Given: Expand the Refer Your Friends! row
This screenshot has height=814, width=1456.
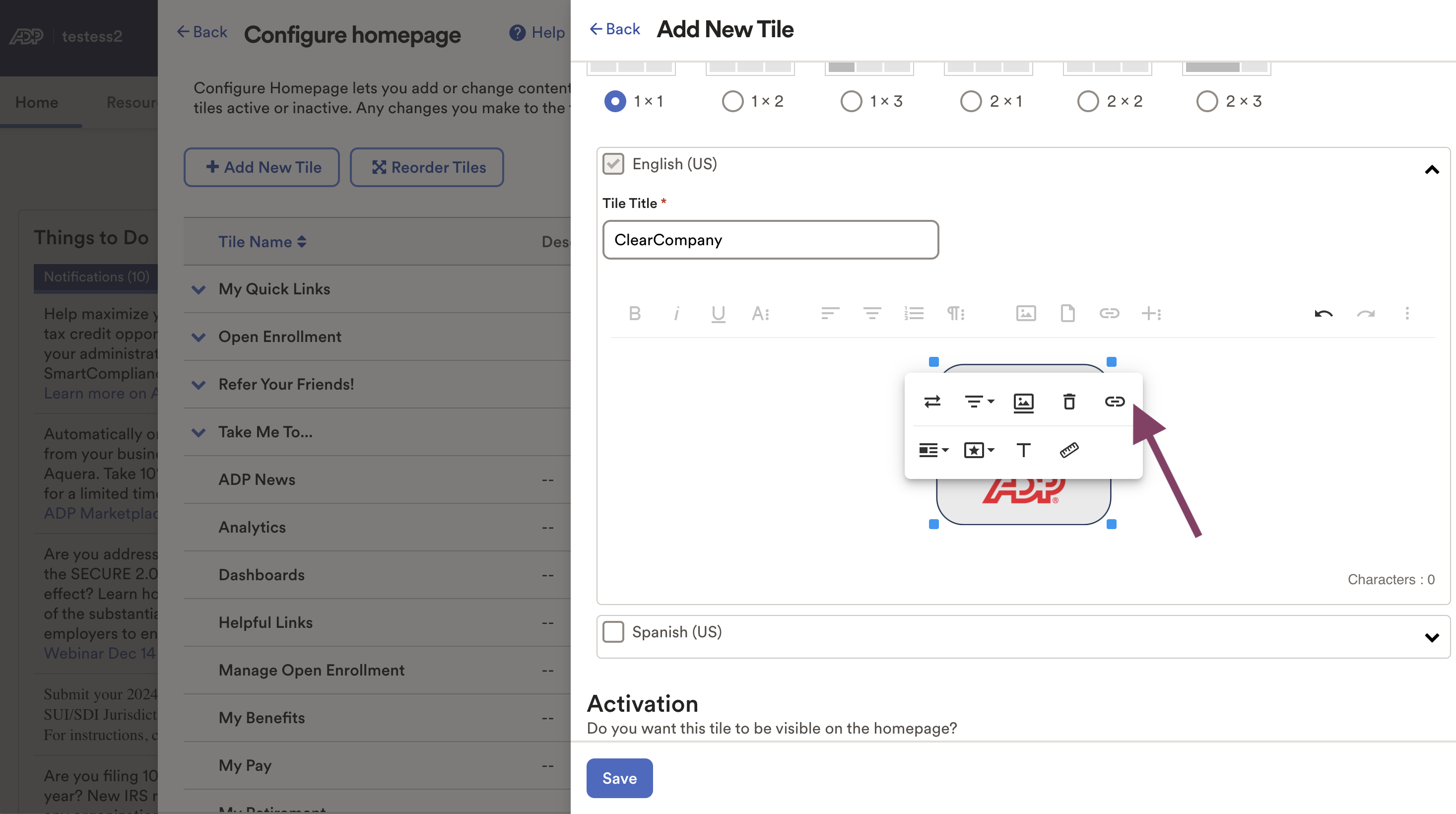Looking at the screenshot, I should pyautogui.click(x=199, y=385).
